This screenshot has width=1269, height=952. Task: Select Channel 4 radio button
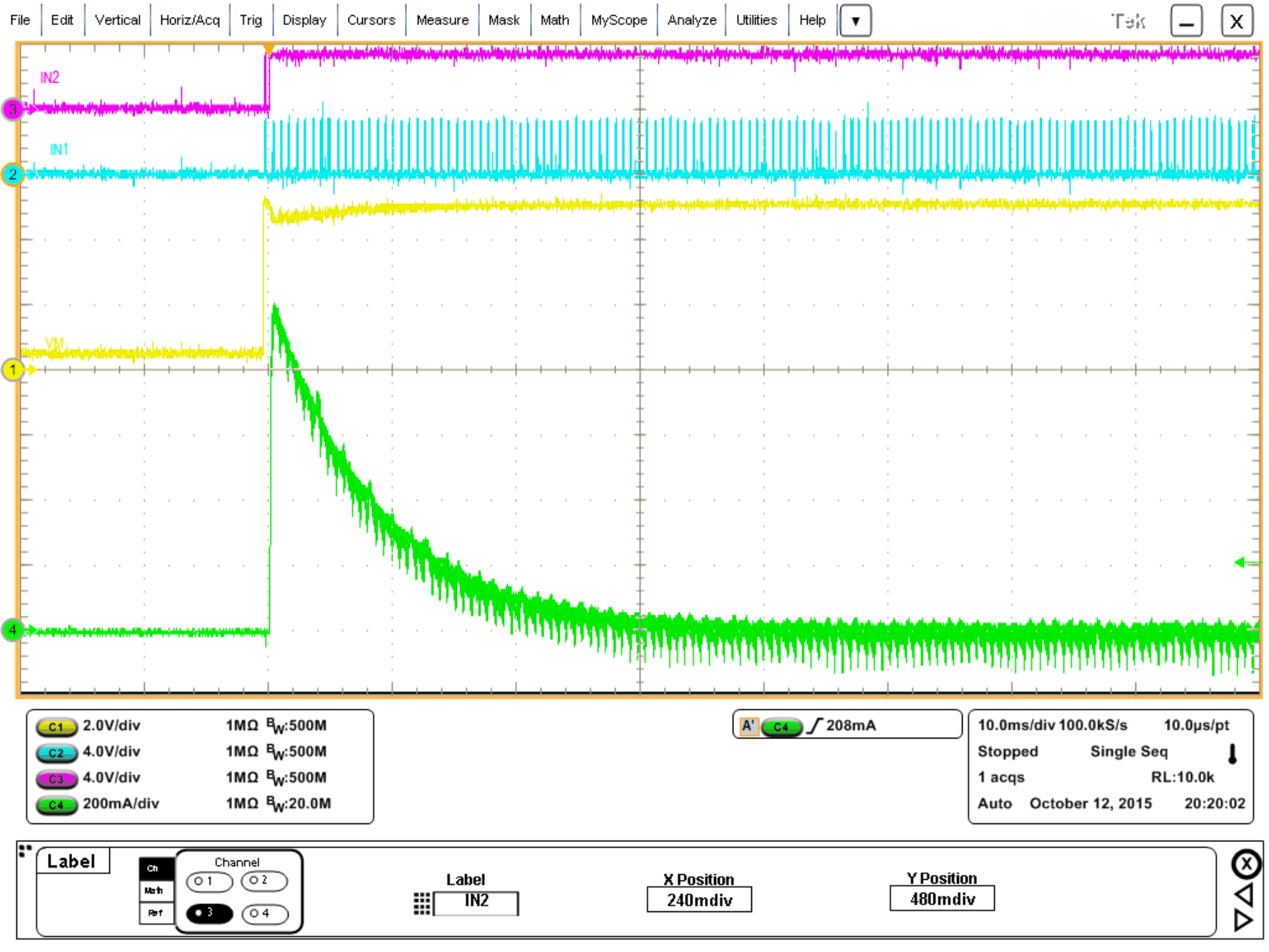264,914
